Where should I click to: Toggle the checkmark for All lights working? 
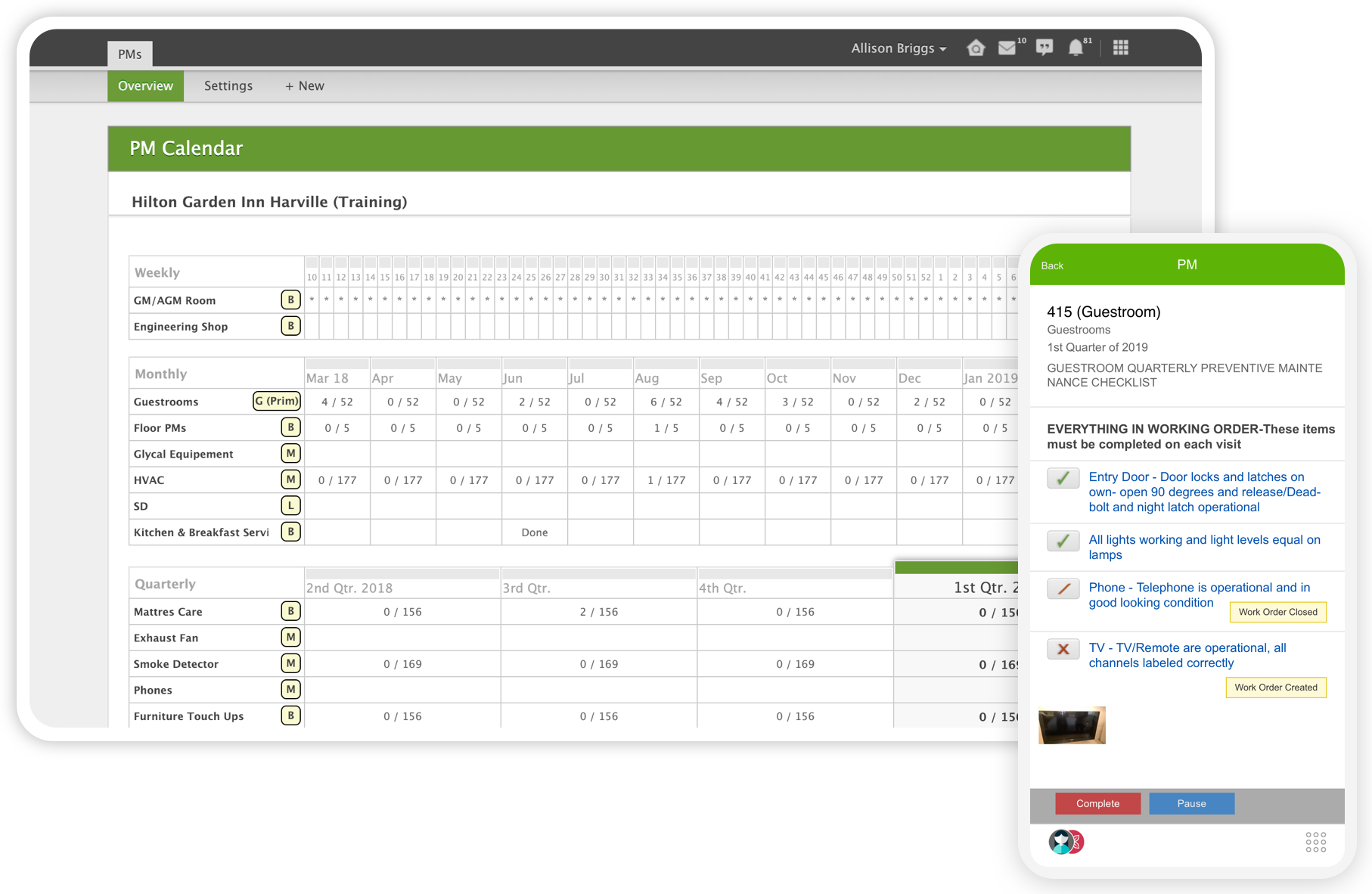pyautogui.click(x=1063, y=542)
